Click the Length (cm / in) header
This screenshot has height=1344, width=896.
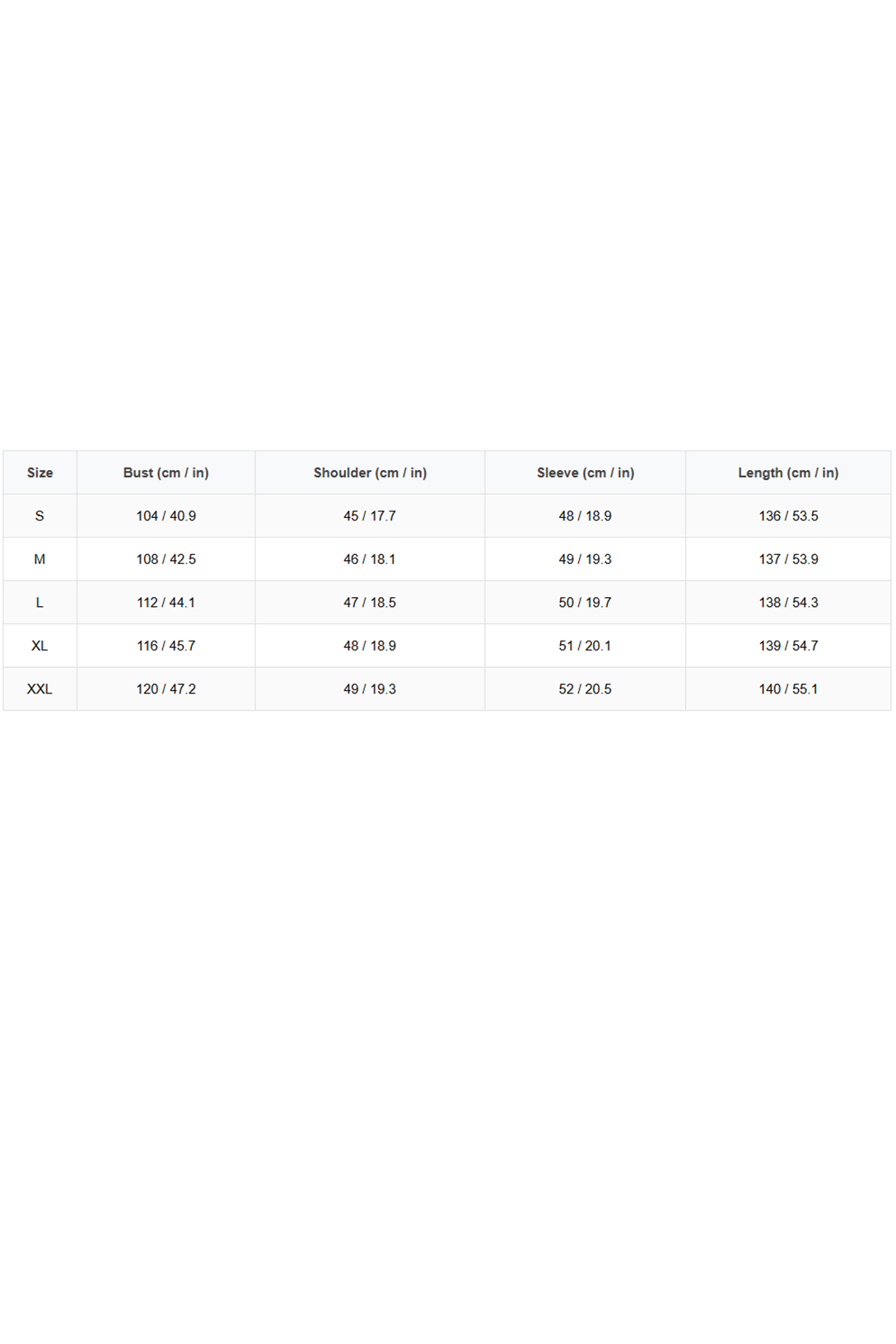788,473
